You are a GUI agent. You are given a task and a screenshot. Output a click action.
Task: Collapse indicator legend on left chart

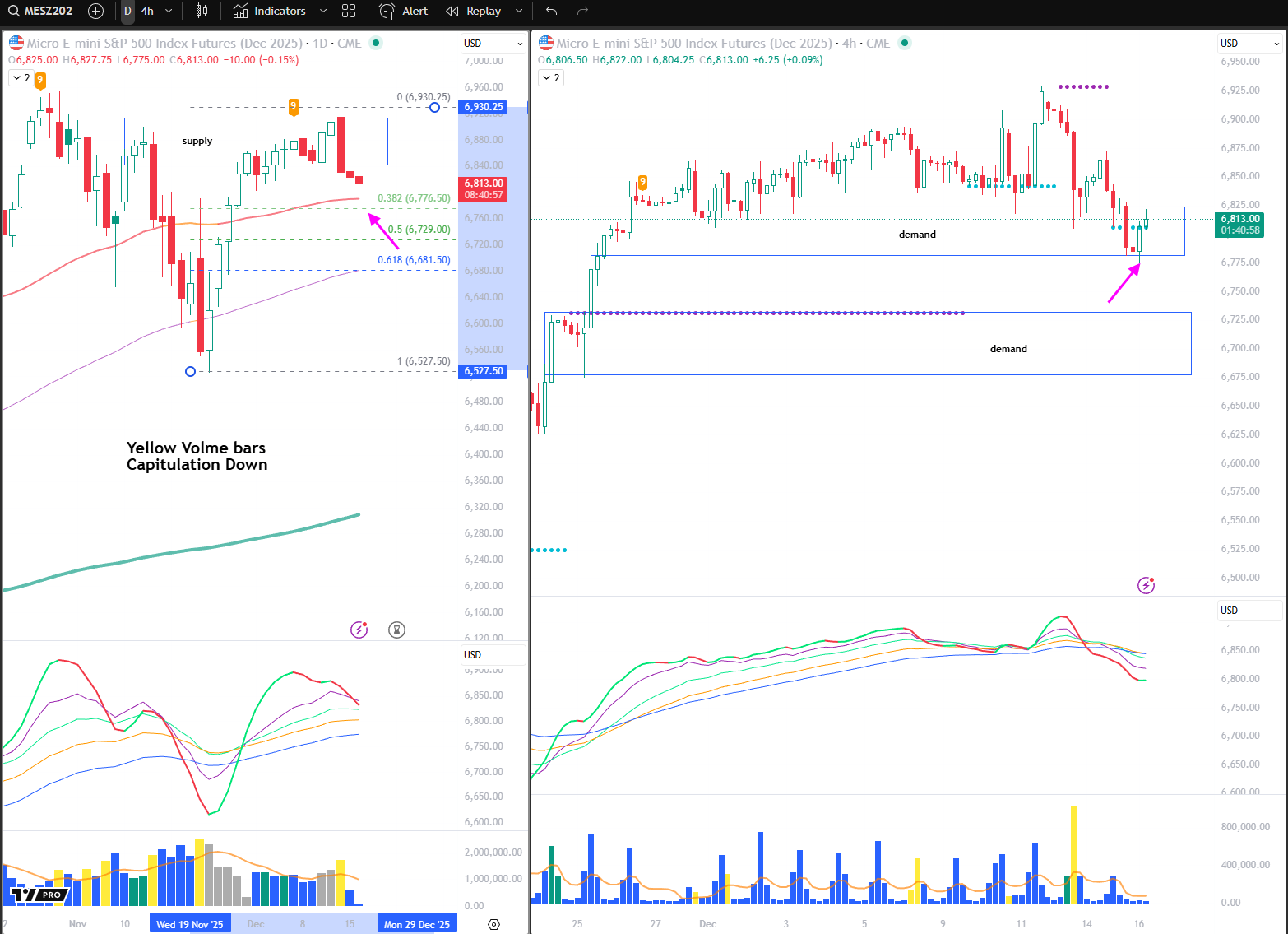point(21,78)
